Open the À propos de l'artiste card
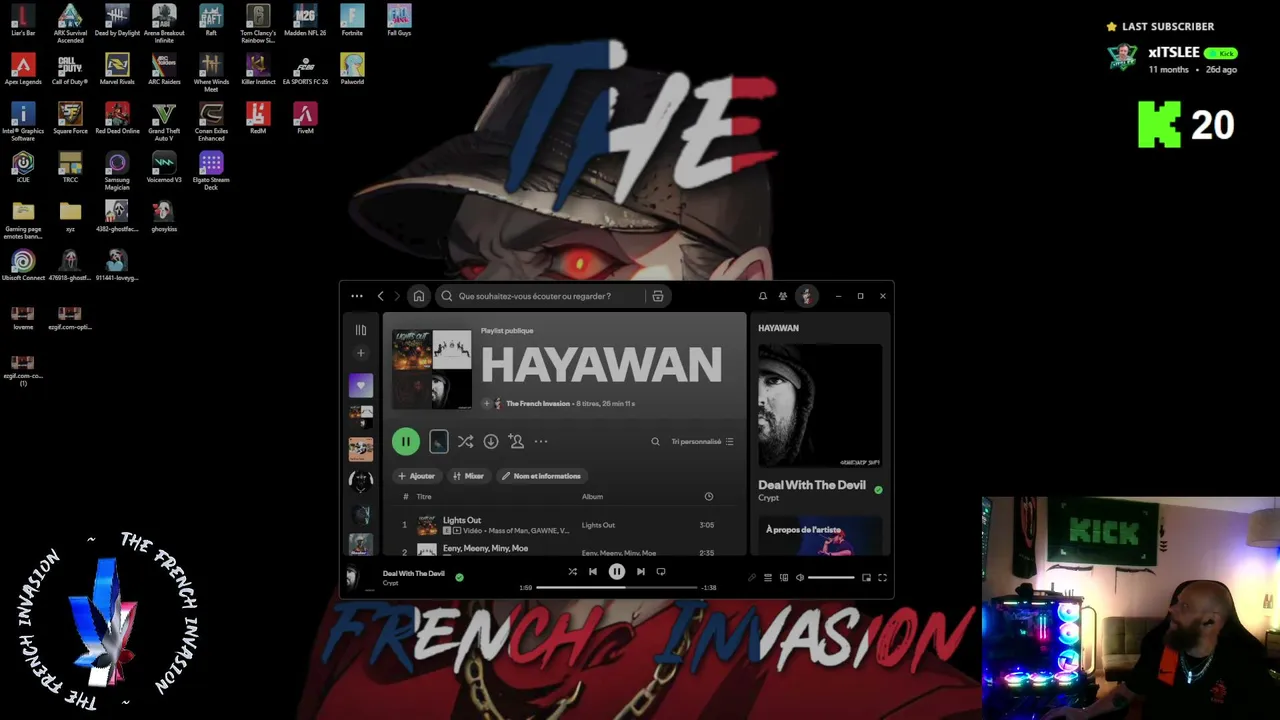This screenshot has width=1280, height=720. click(820, 535)
